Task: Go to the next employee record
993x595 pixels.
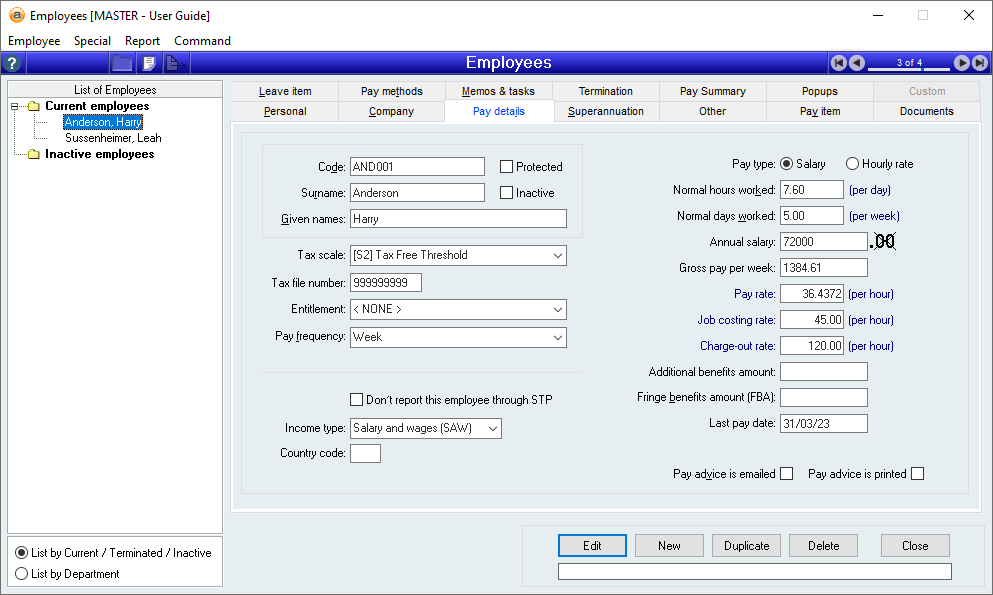Action: click(961, 63)
